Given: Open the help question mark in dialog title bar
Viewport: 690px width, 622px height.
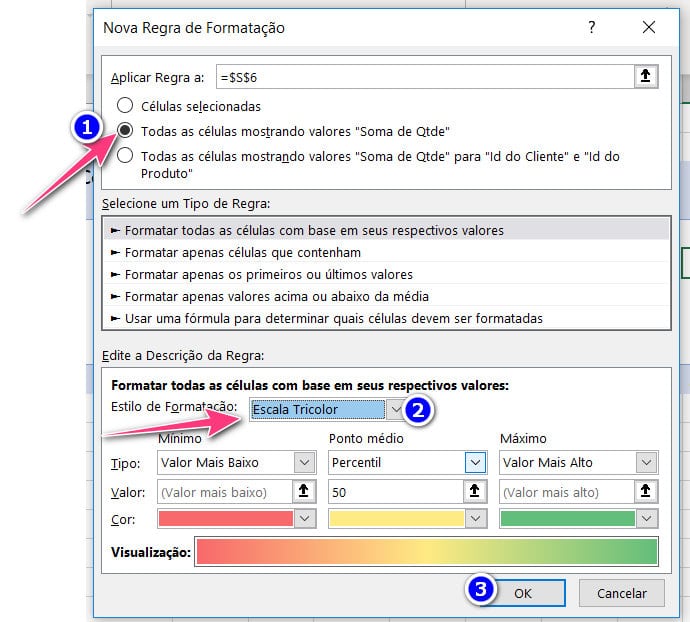Looking at the screenshot, I should pos(592,27).
